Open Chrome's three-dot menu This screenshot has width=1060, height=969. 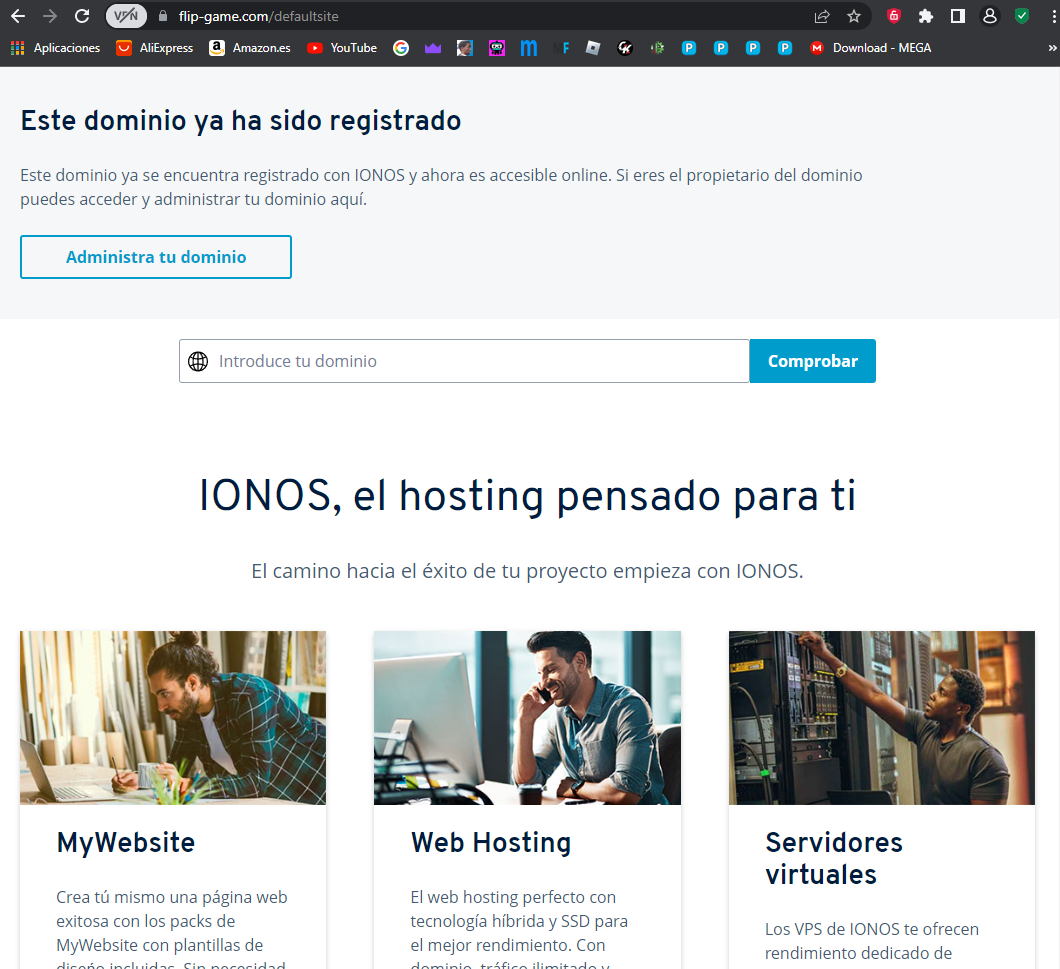click(1053, 16)
